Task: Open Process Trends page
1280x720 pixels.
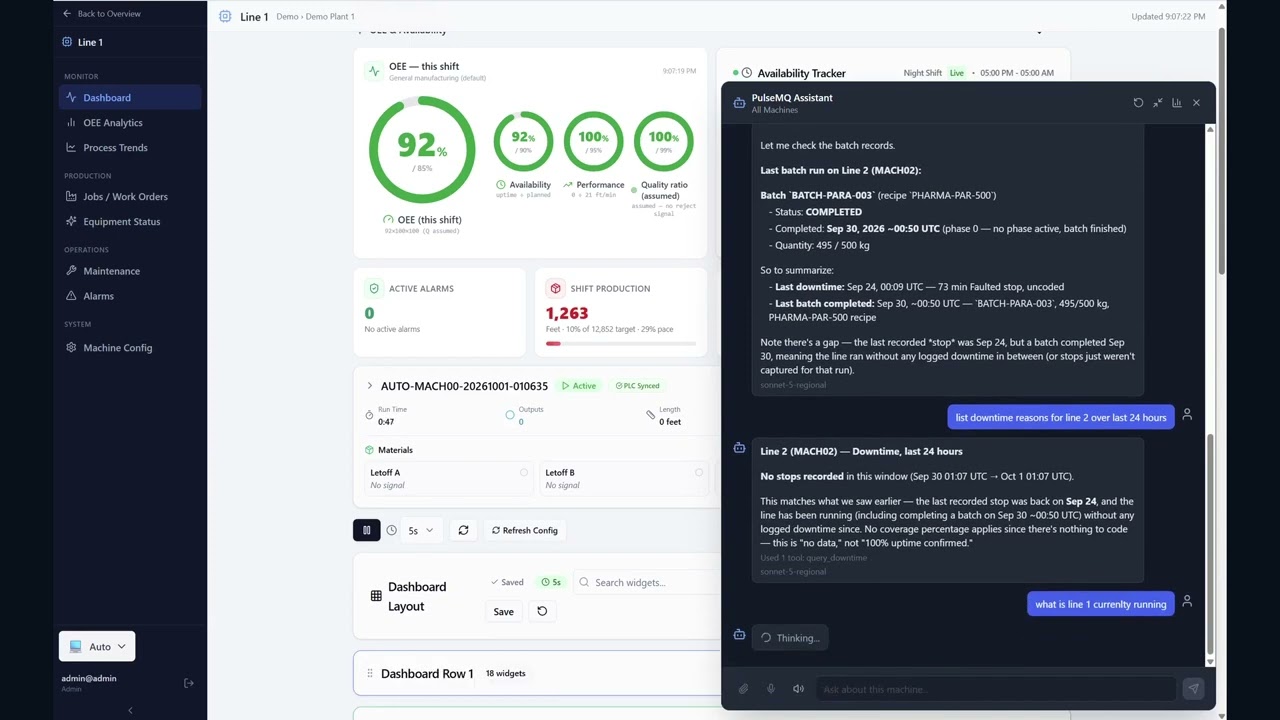Action: (x=130, y=148)
